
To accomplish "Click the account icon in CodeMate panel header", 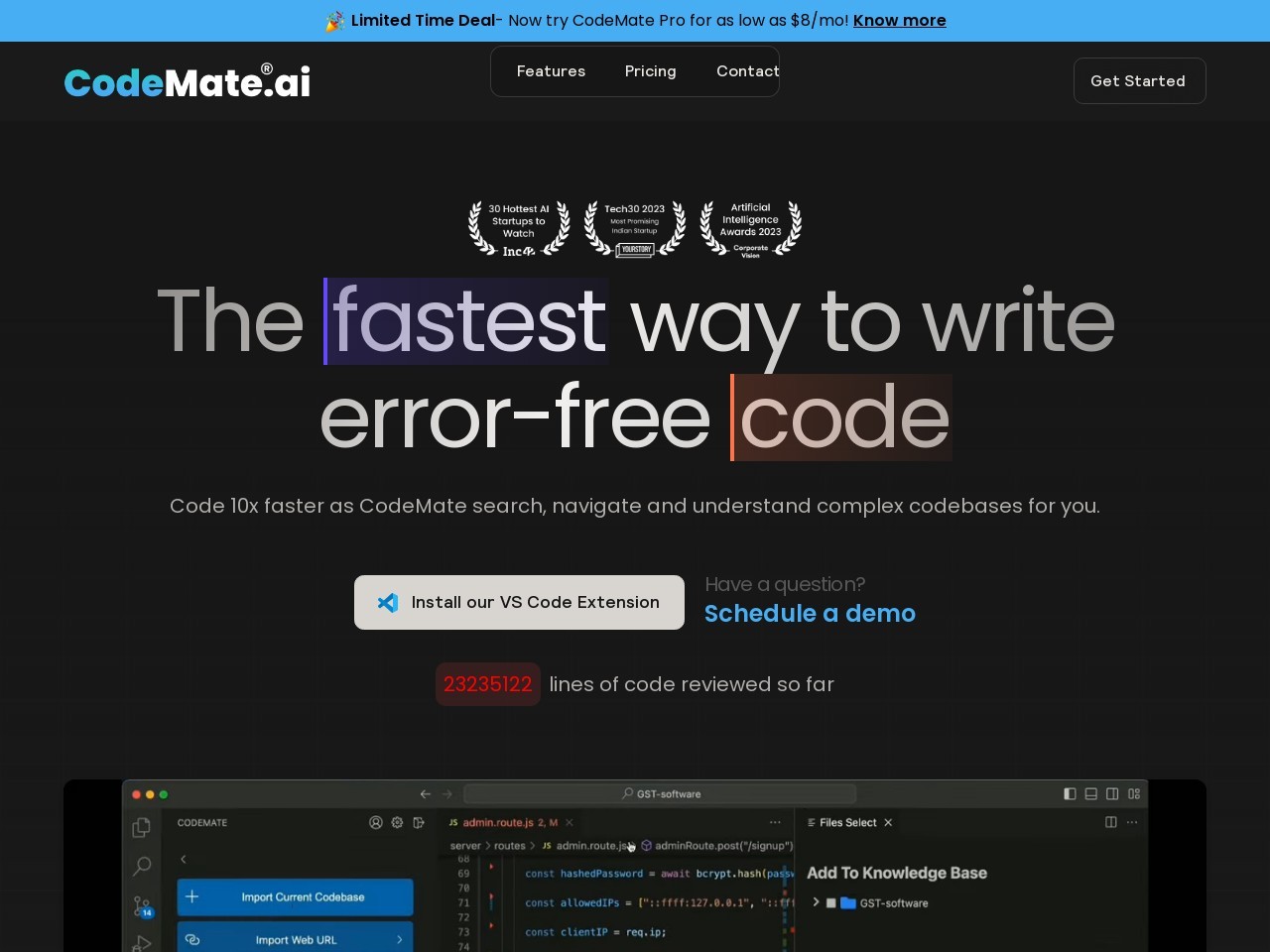I will pos(376,822).
